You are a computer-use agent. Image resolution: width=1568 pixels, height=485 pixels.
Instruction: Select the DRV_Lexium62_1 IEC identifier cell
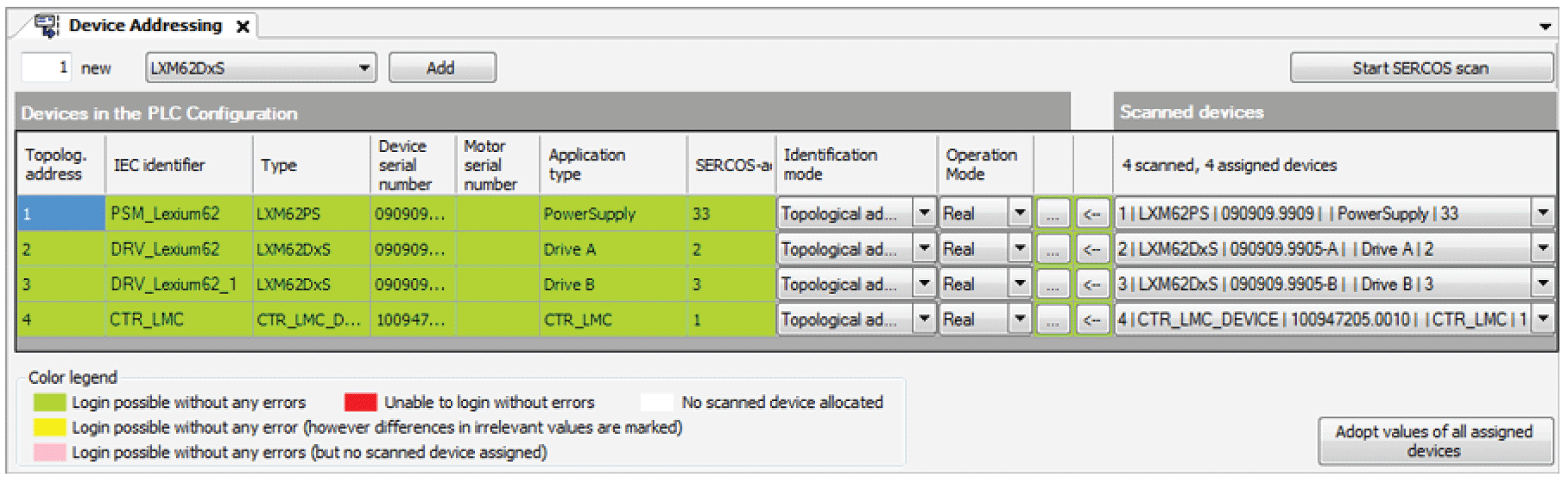(179, 284)
